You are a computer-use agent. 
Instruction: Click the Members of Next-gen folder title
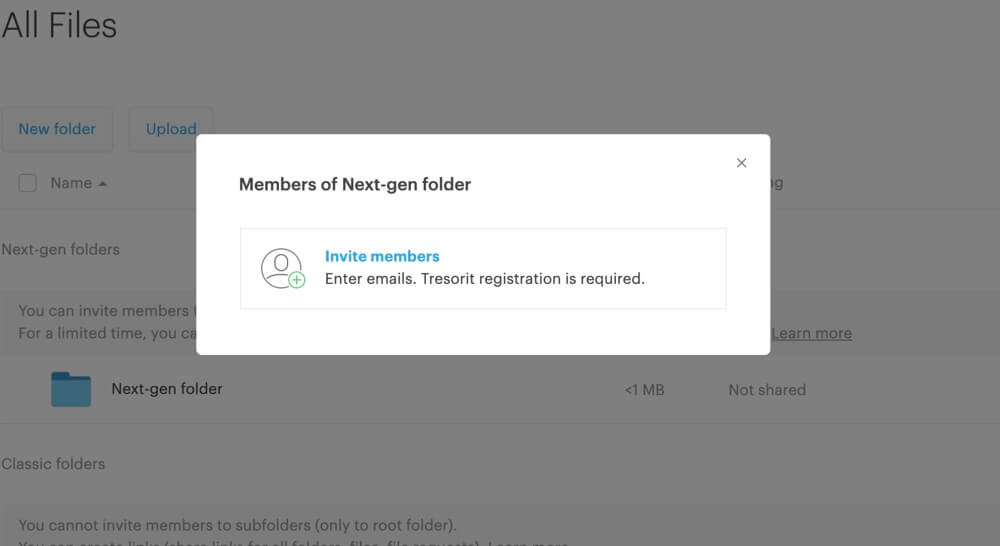pos(355,184)
